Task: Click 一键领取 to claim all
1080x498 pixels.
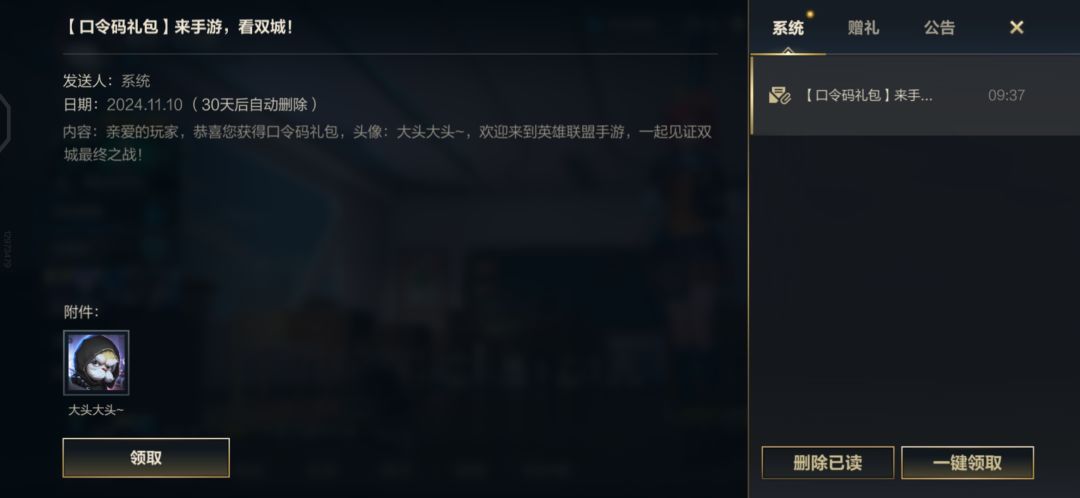Action: point(967,463)
